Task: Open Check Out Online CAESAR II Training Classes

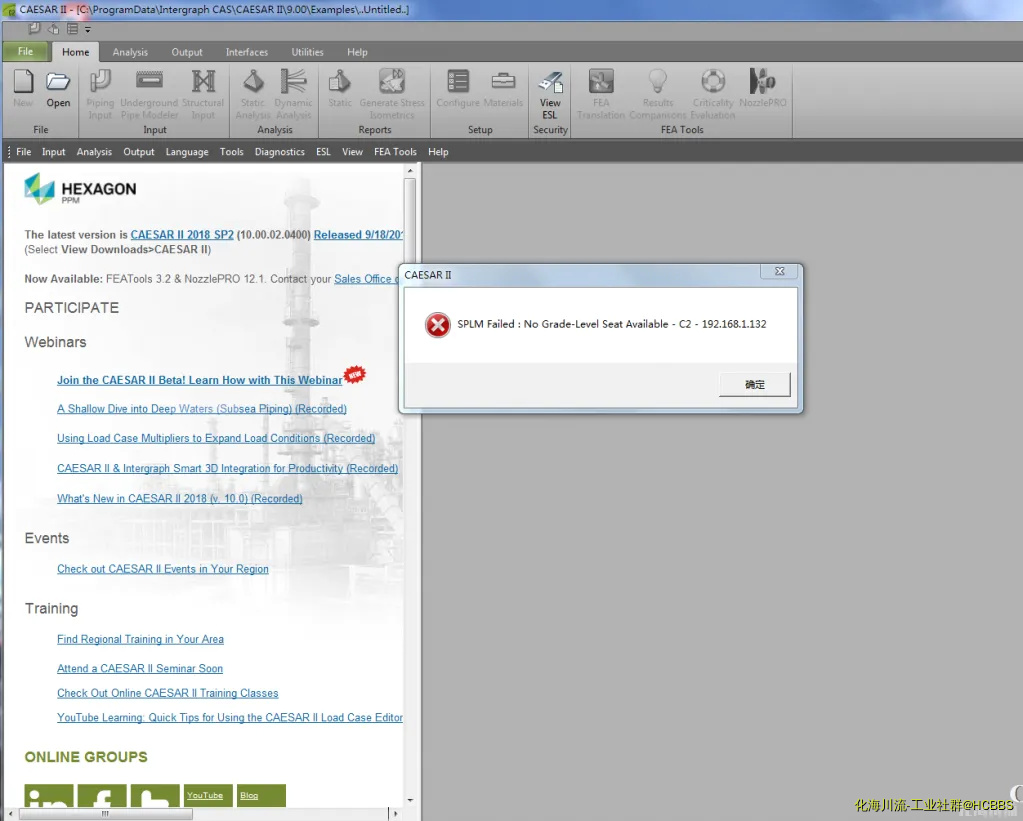Action: (x=168, y=693)
